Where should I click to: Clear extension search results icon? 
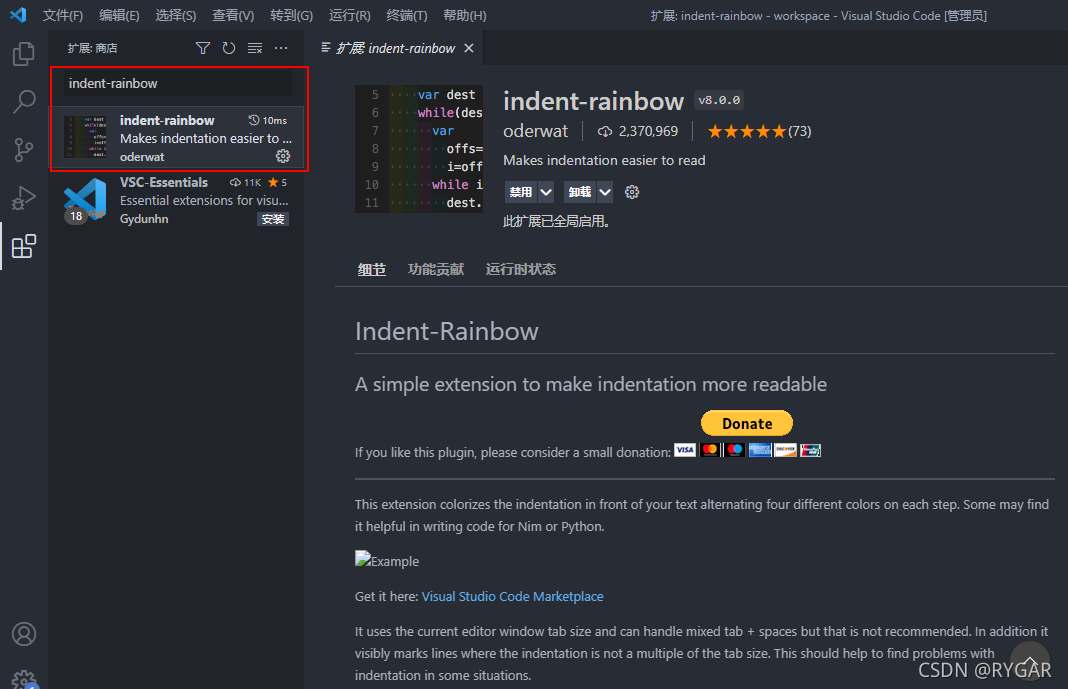click(x=255, y=48)
